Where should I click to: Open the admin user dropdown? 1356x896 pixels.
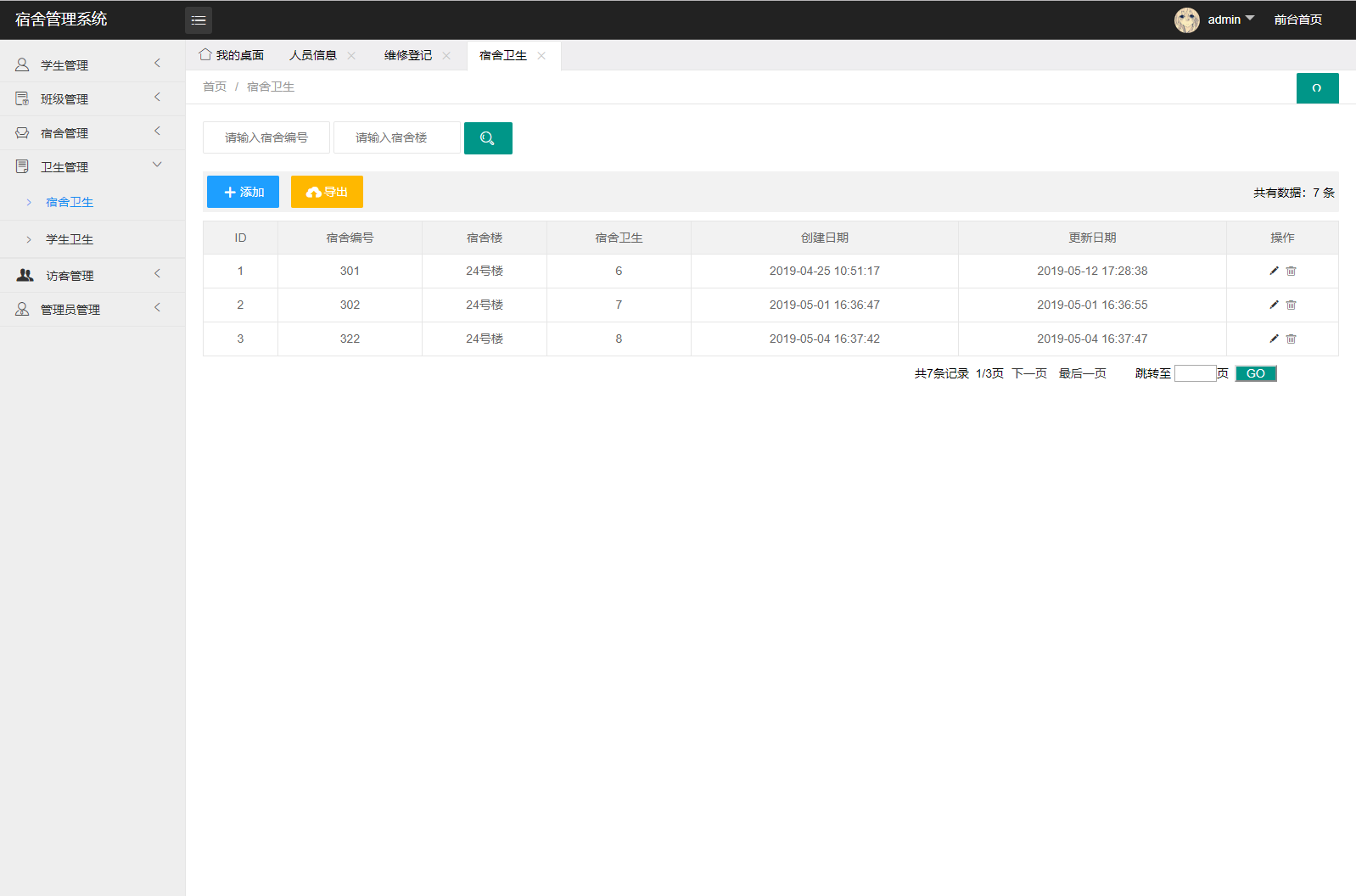pos(1230,20)
